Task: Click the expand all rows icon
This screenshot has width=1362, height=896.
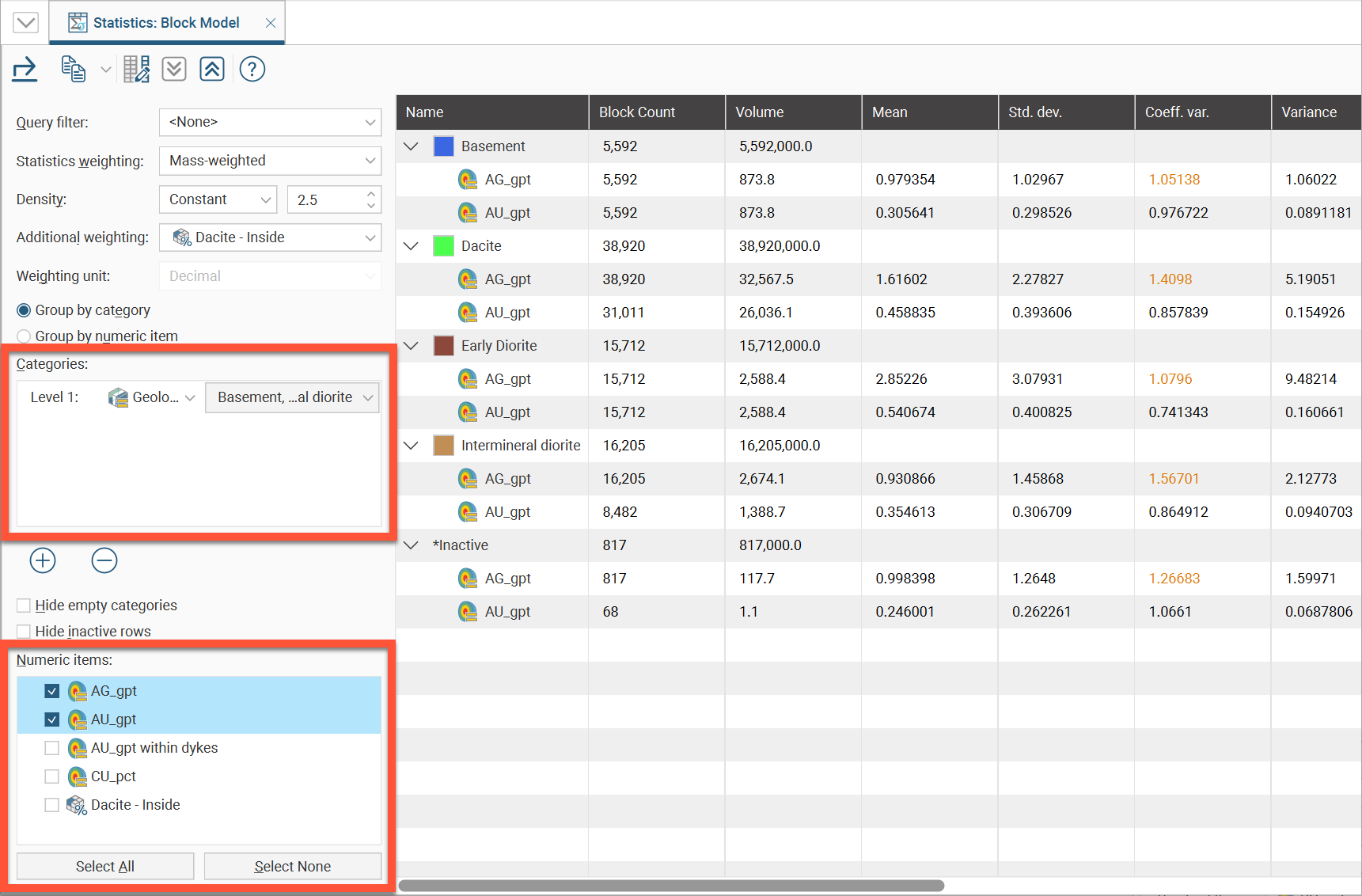Action: click(x=174, y=70)
